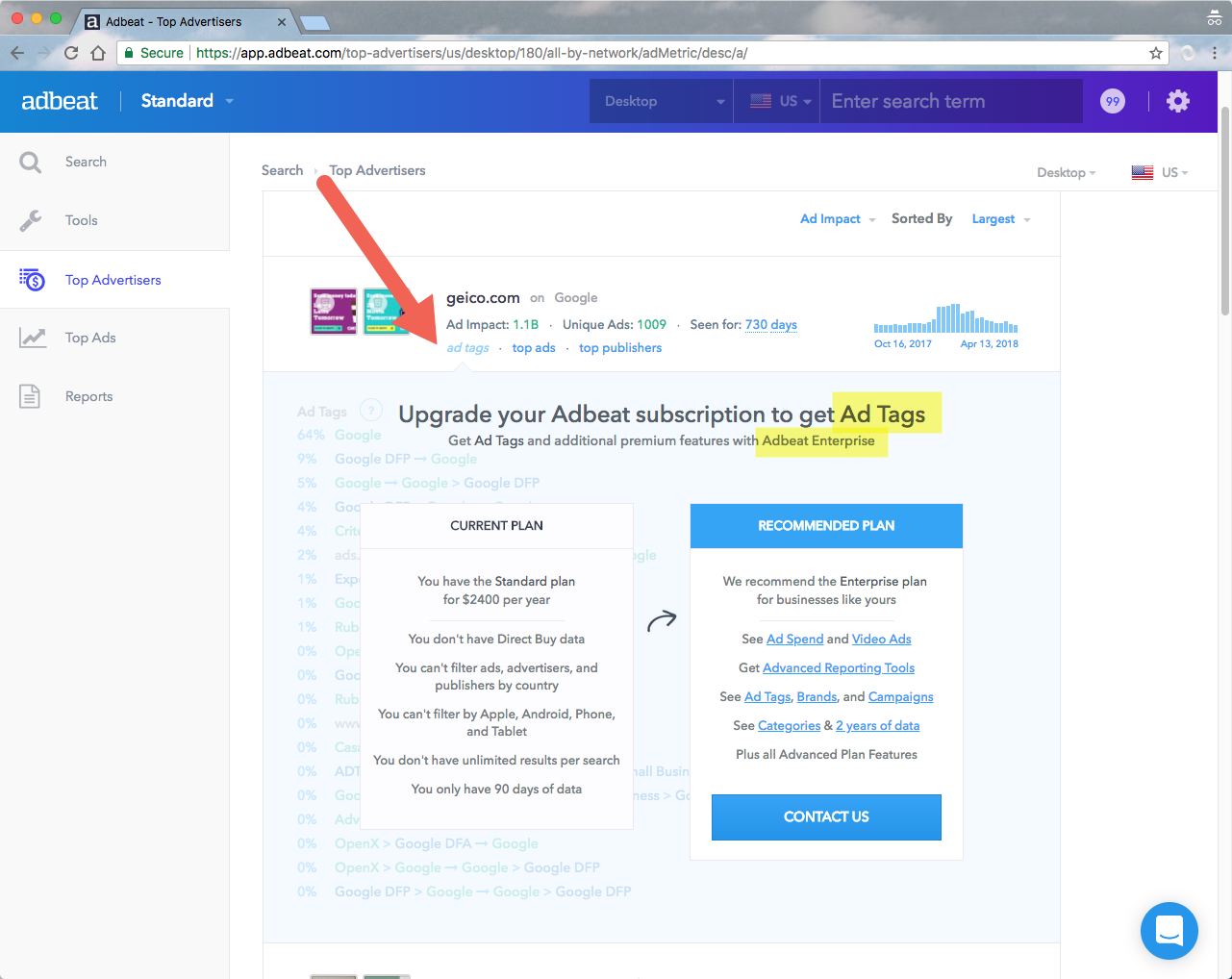This screenshot has width=1232, height=979.
Task: Click the Reports document icon
Action: 30,396
